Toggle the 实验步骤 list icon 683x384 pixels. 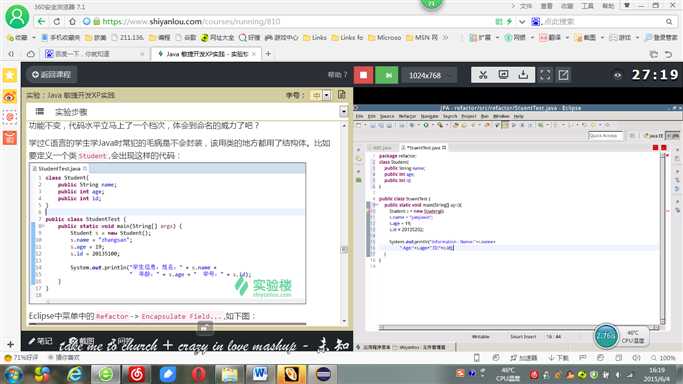coord(40,111)
